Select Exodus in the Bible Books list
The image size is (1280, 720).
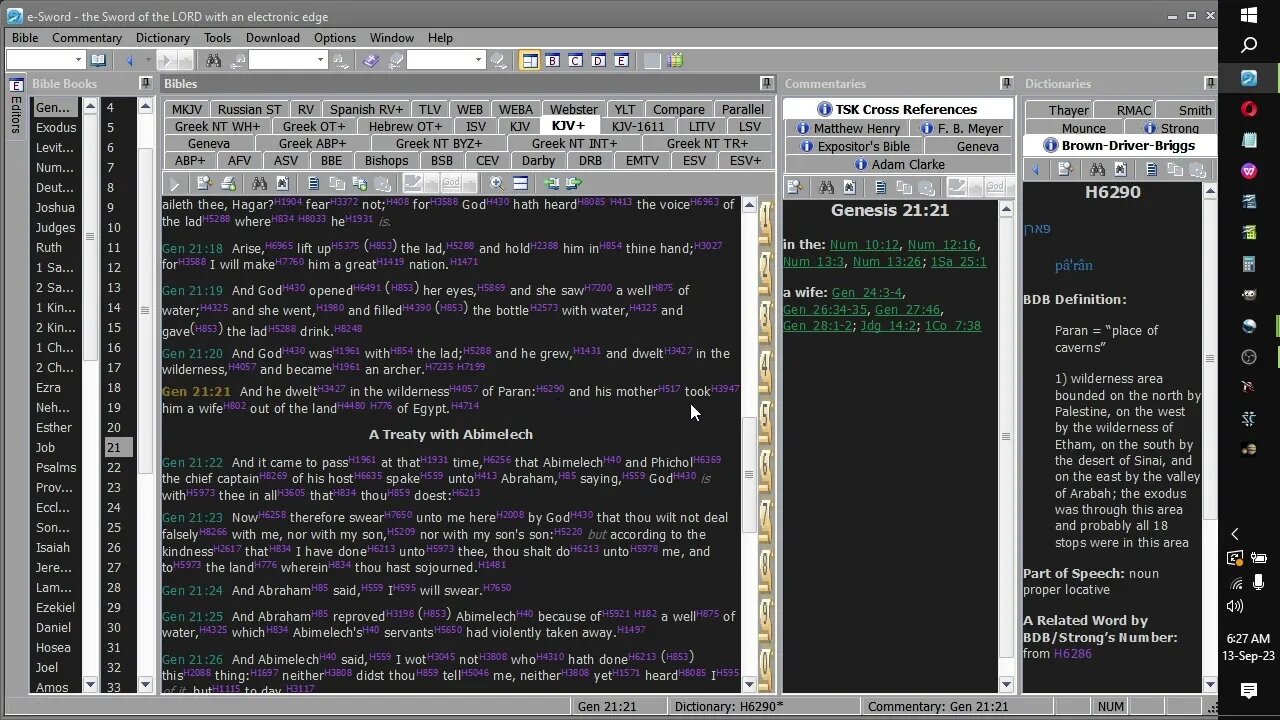pyautogui.click(x=56, y=127)
